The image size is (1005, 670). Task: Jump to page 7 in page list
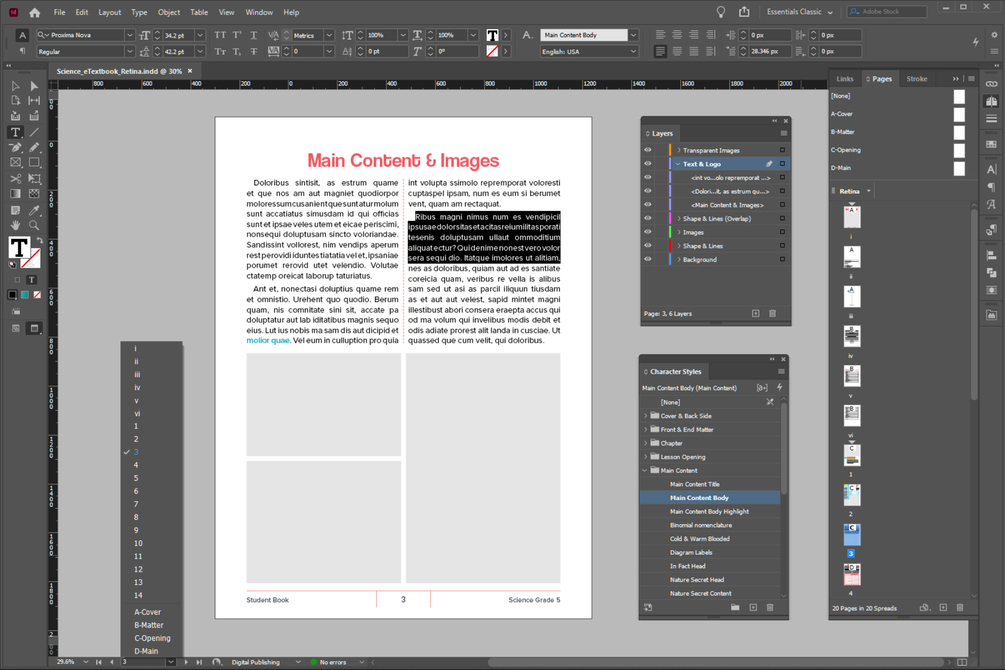(x=136, y=504)
